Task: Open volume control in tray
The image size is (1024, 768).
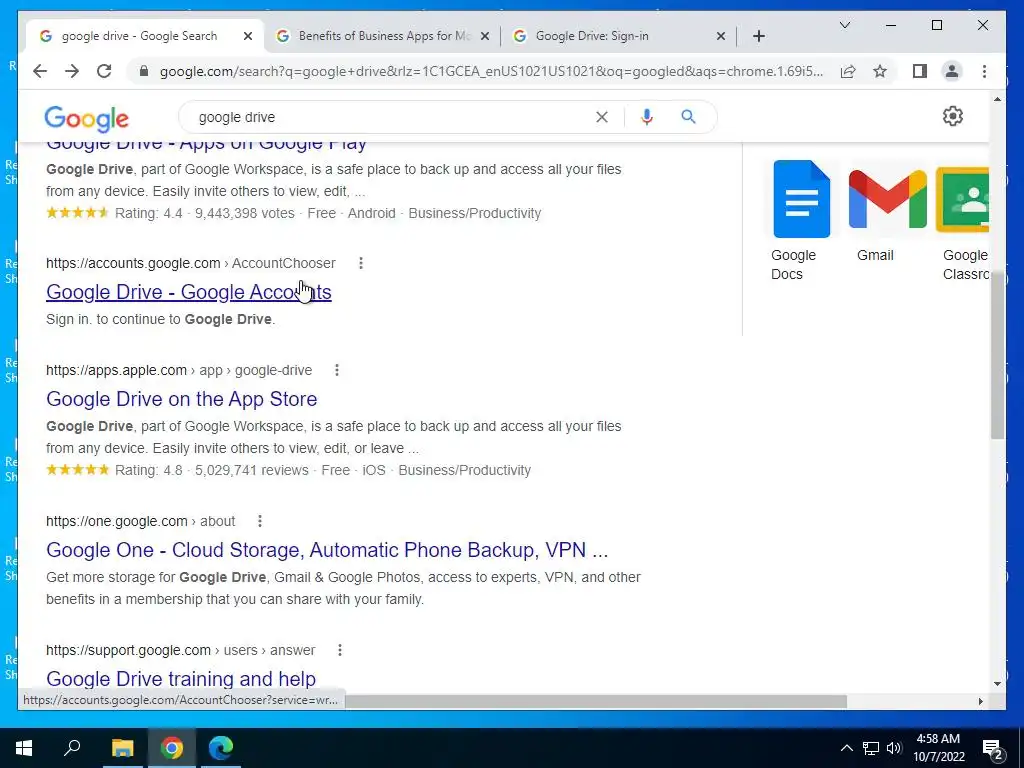Action: 894,748
